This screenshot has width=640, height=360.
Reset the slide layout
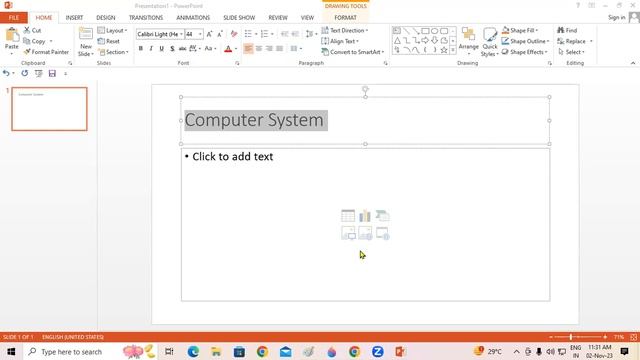point(109,41)
